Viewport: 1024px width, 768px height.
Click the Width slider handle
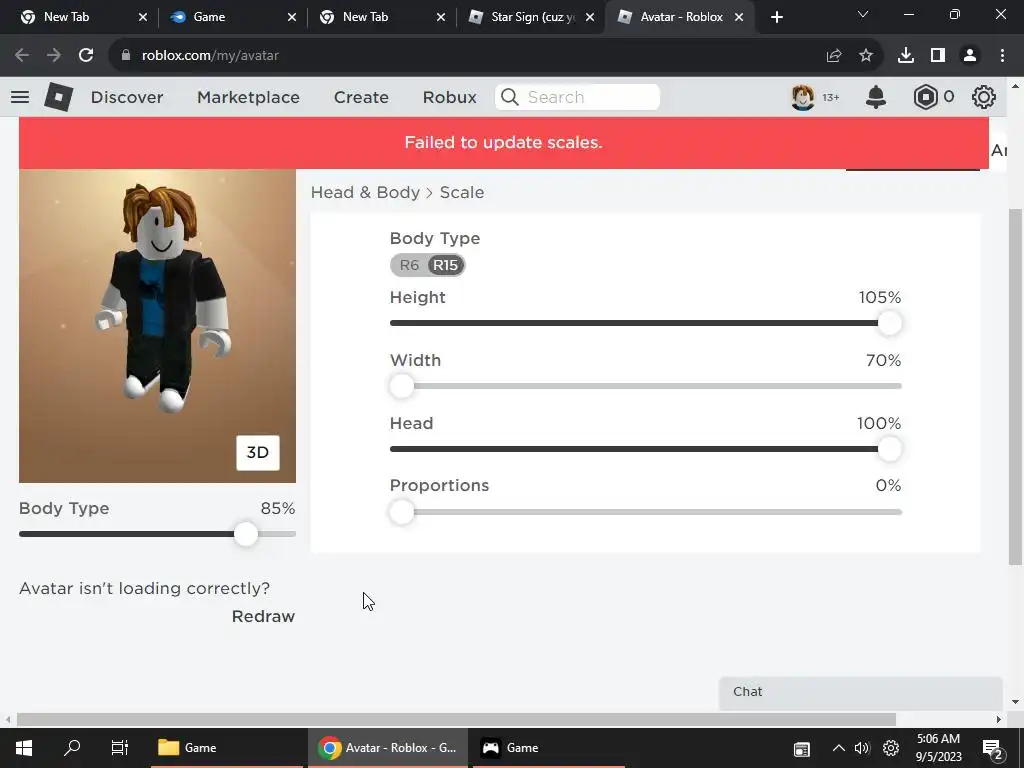click(402, 386)
